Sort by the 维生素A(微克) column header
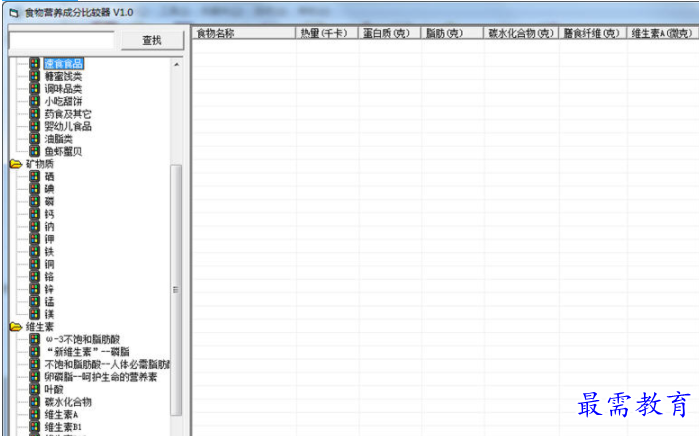Viewport: 699px width, 436px height. (662, 33)
